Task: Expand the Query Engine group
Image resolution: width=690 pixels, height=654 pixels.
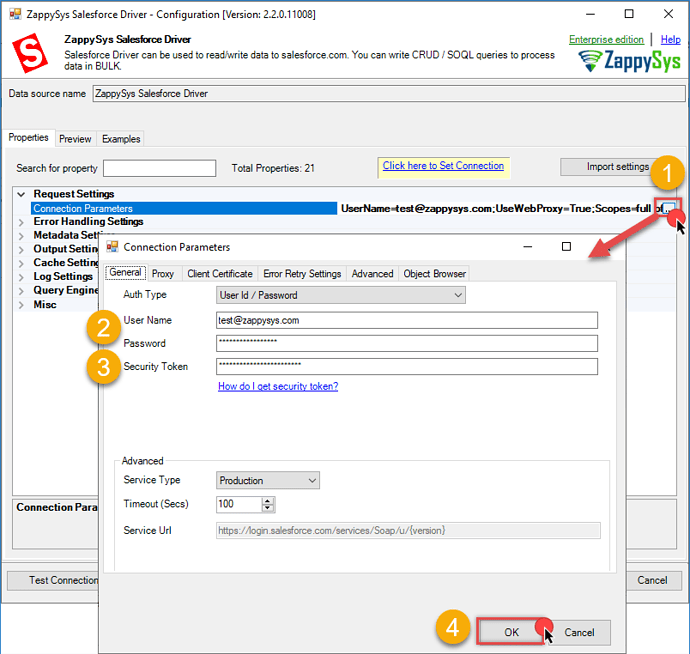Action: [21, 291]
